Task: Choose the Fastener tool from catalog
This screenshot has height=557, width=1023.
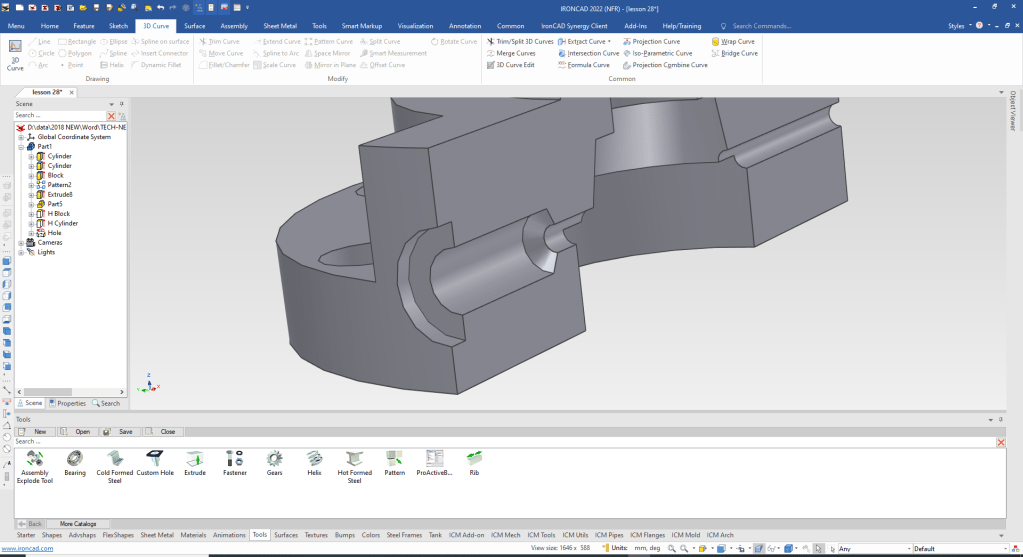Action: [235, 460]
